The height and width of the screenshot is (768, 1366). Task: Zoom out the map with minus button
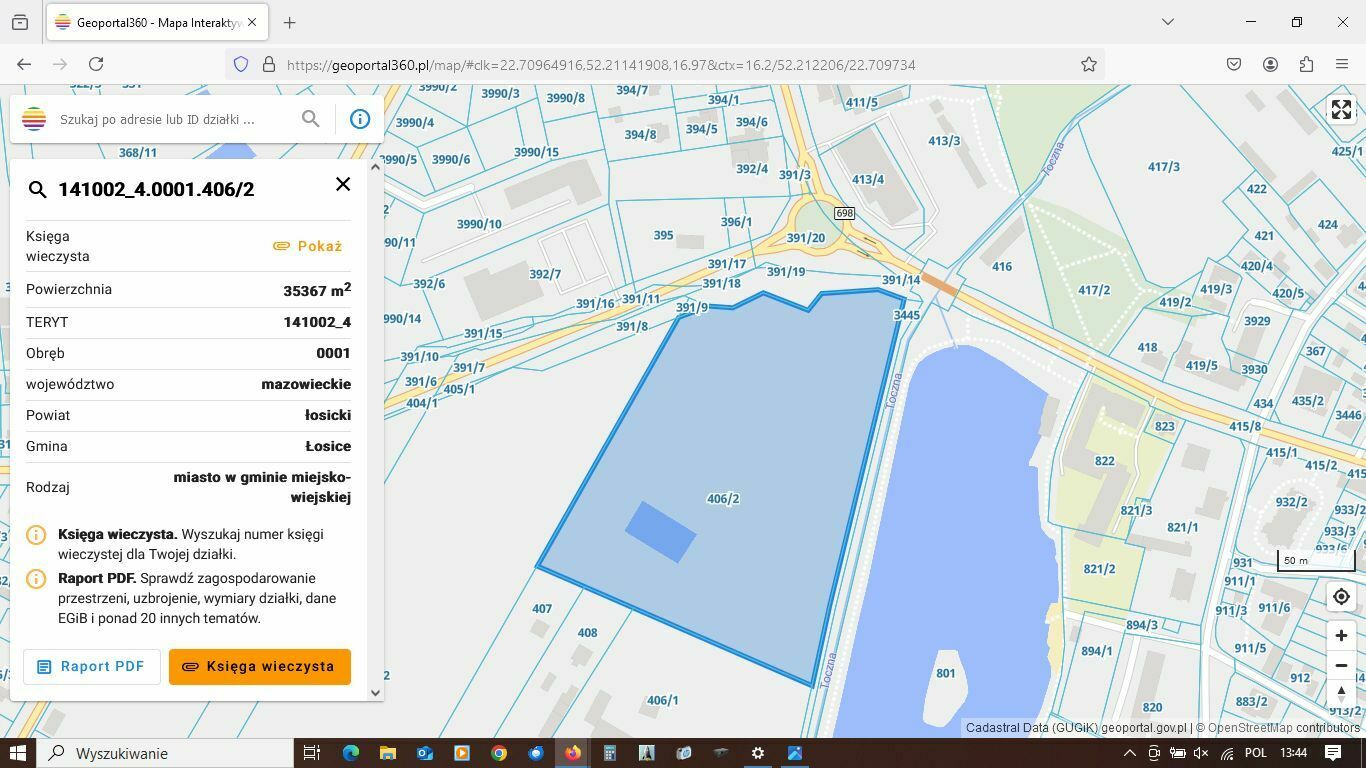tap(1341, 665)
